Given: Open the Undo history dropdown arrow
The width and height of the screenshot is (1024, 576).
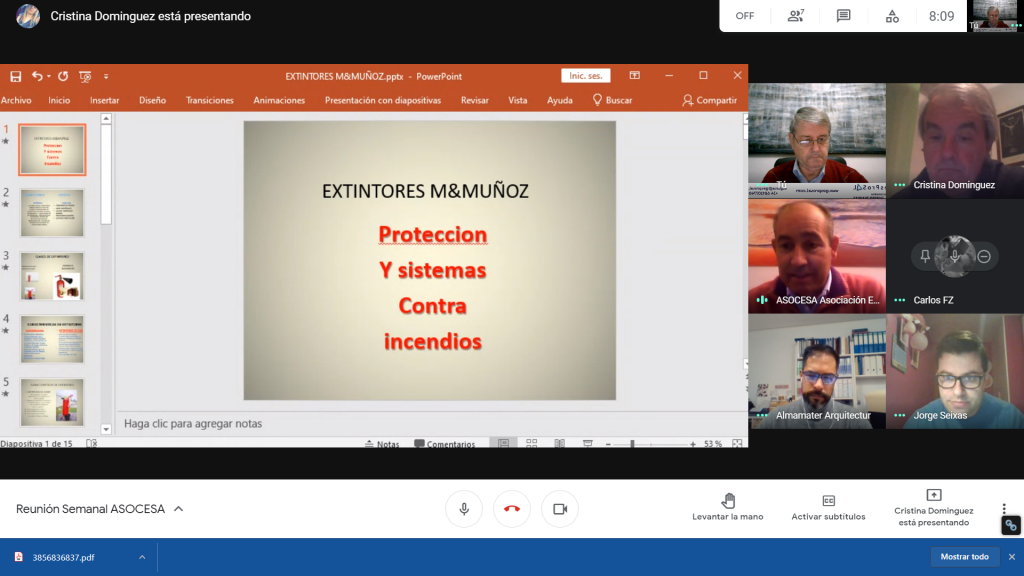Looking at the screenshot, I should [48, 76].
